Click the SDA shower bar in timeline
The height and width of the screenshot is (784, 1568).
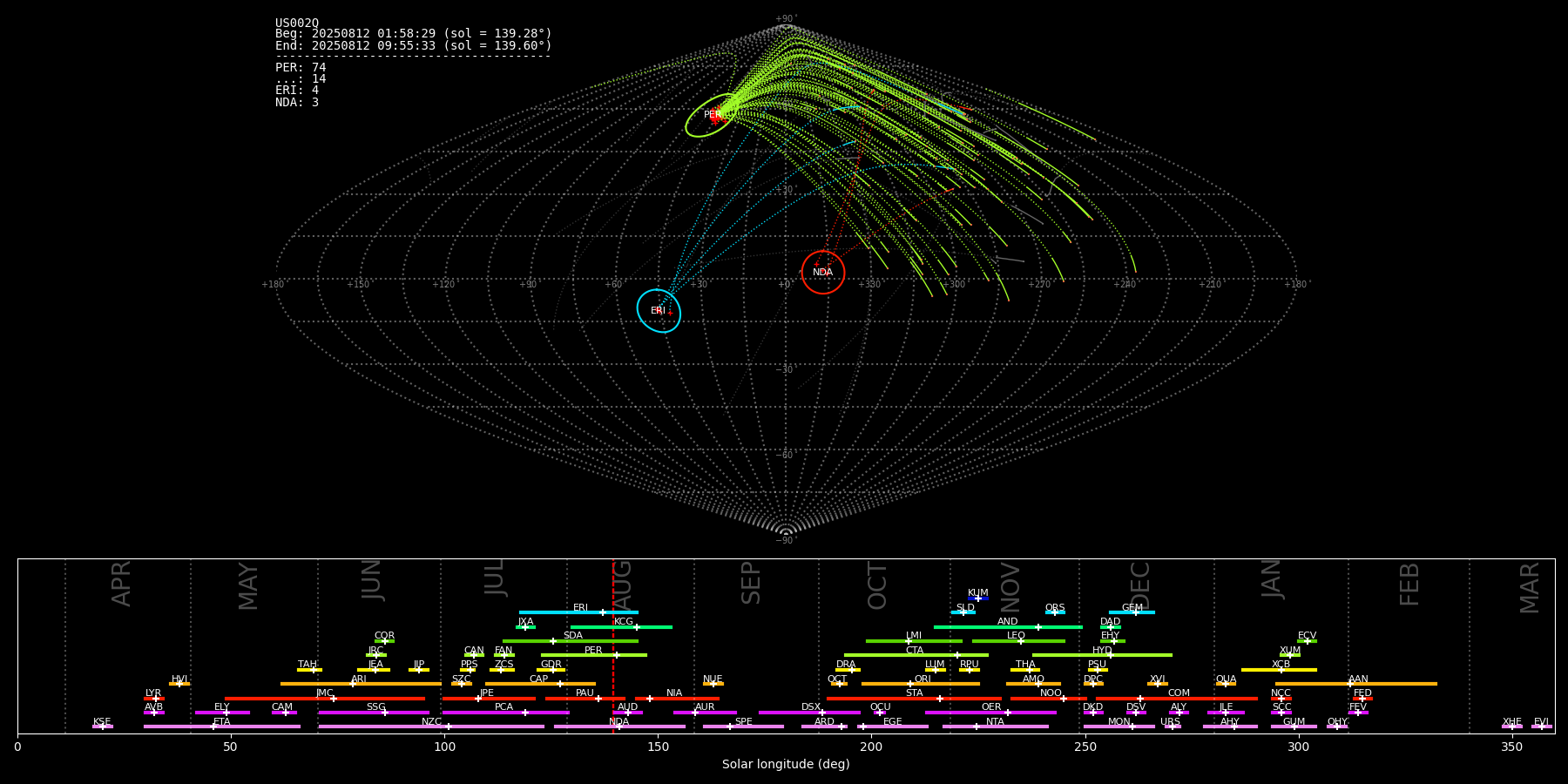tap(571, 641)
